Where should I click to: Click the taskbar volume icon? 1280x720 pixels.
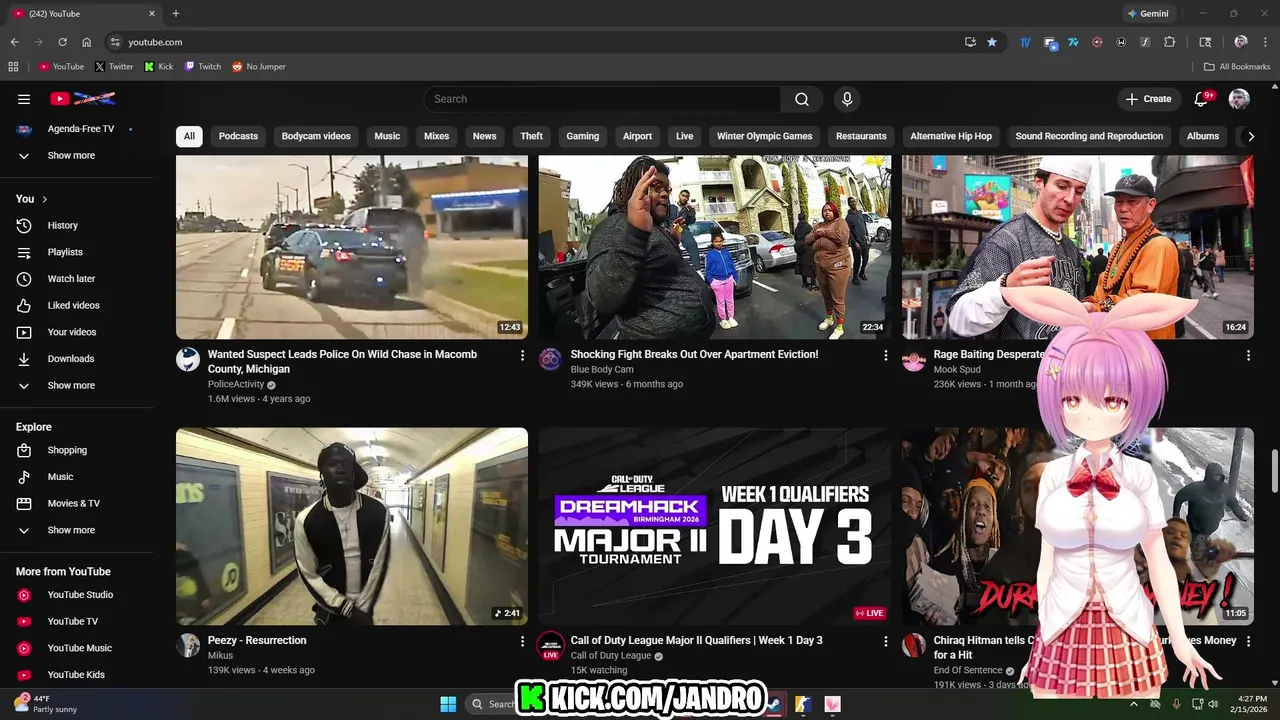(1213, 704)
